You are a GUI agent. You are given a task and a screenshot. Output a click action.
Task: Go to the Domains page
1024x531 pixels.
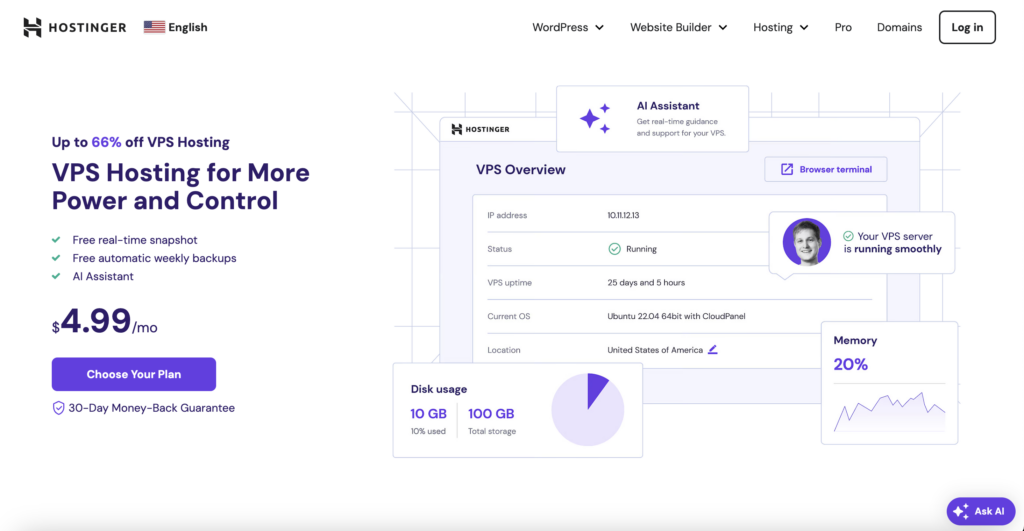coord(899,27)
